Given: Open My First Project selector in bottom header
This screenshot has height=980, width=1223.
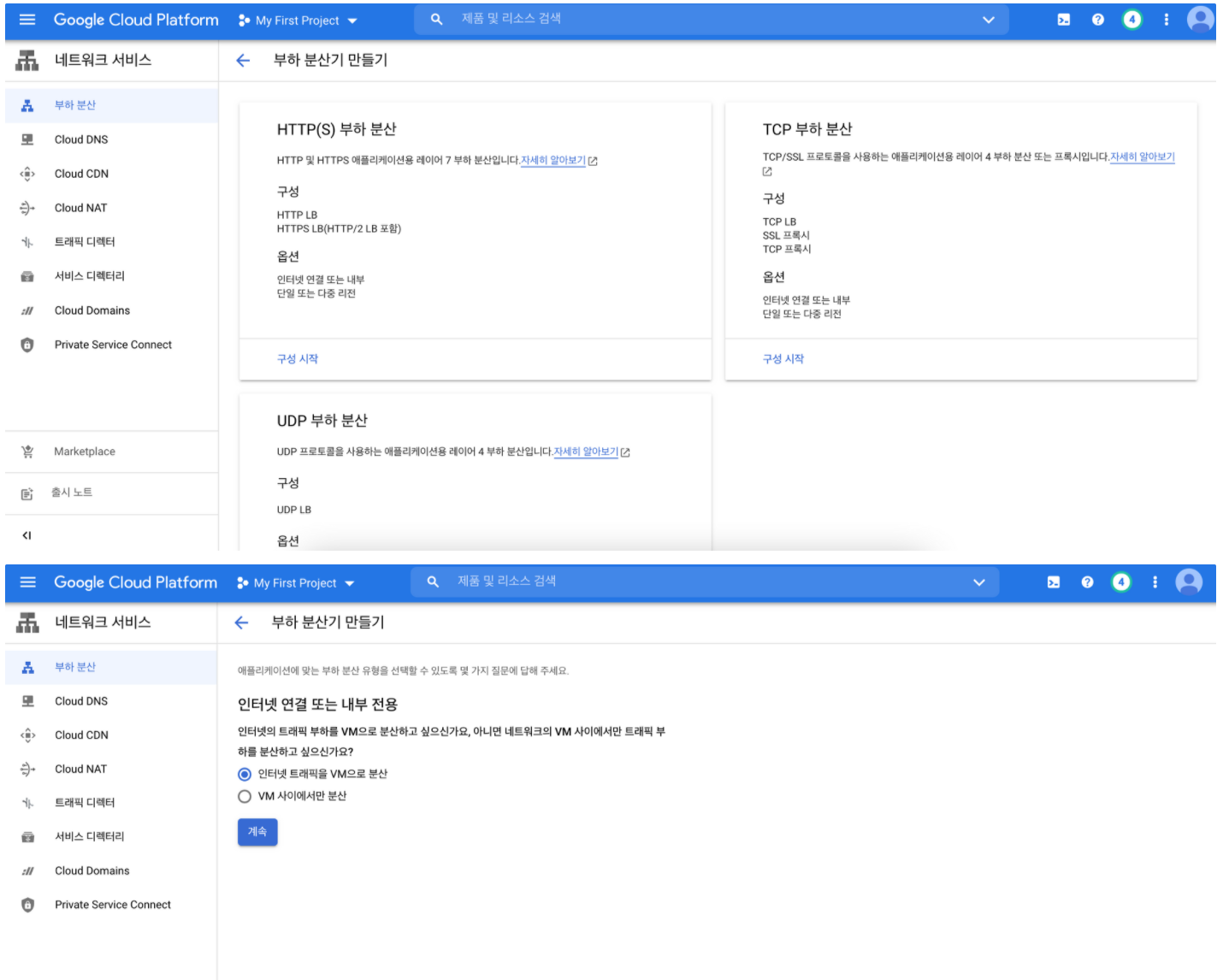Looking at the screenshot, I should coord(296,583).
